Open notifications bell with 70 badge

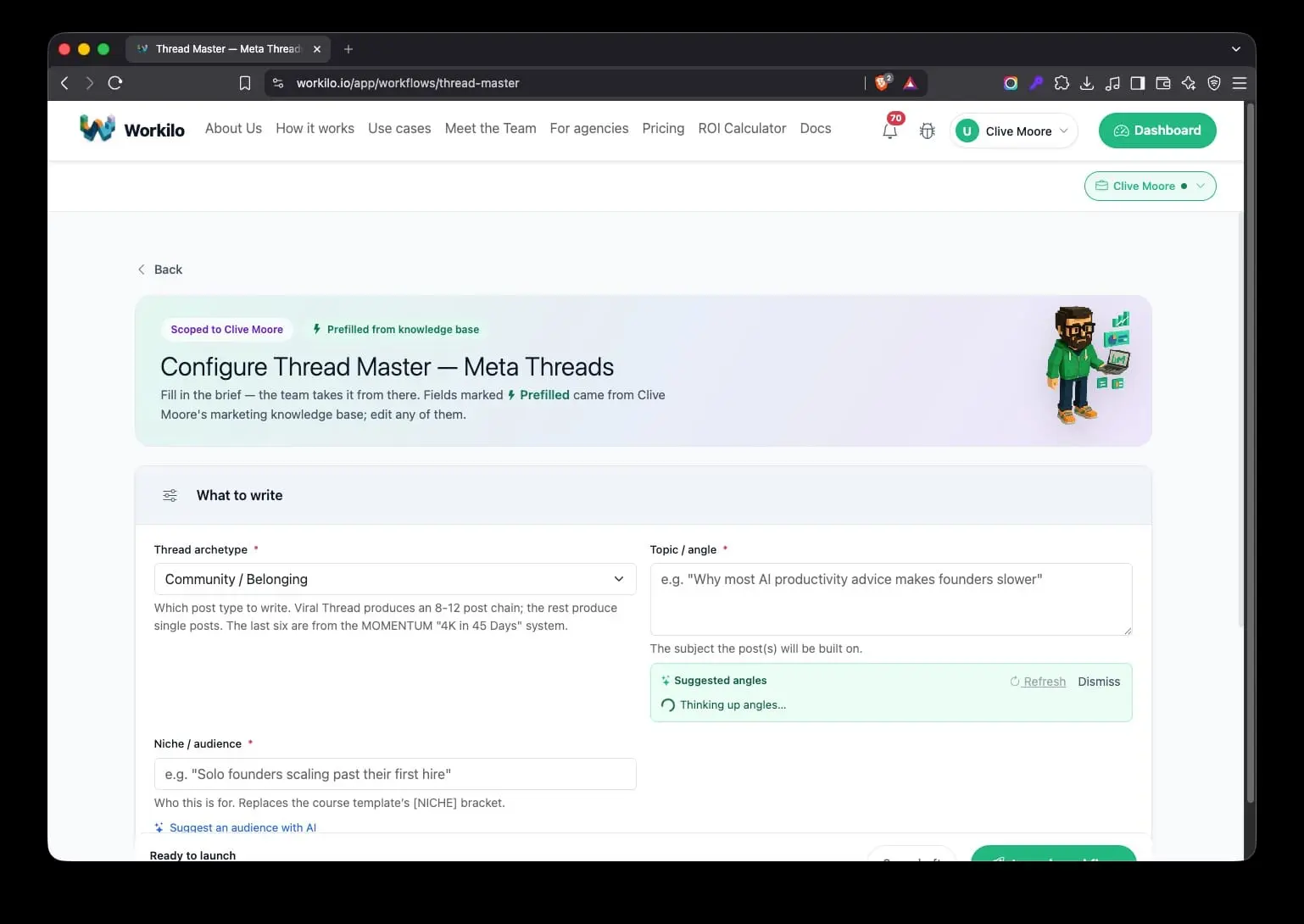890,129
